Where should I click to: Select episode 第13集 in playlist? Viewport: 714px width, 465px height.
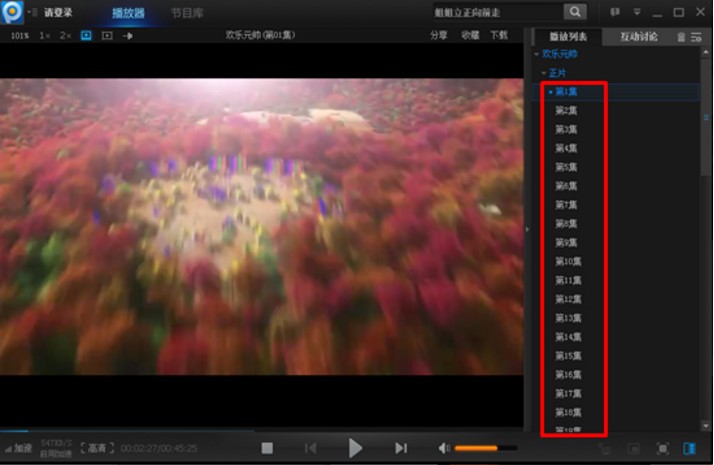tap(568, 318)
